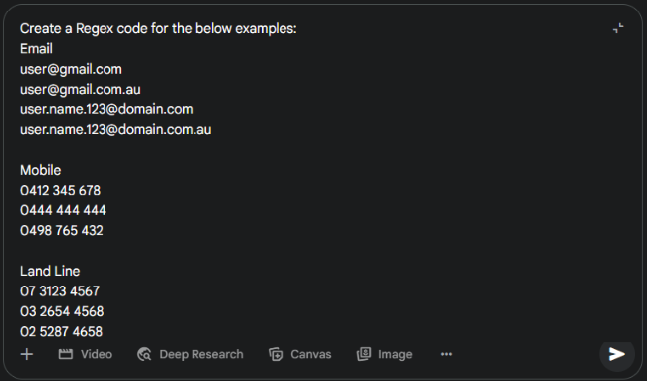Click the 02 5287 4658 landline number
The height and width of the screenshot is (381, 647).
tap(61, 331)
